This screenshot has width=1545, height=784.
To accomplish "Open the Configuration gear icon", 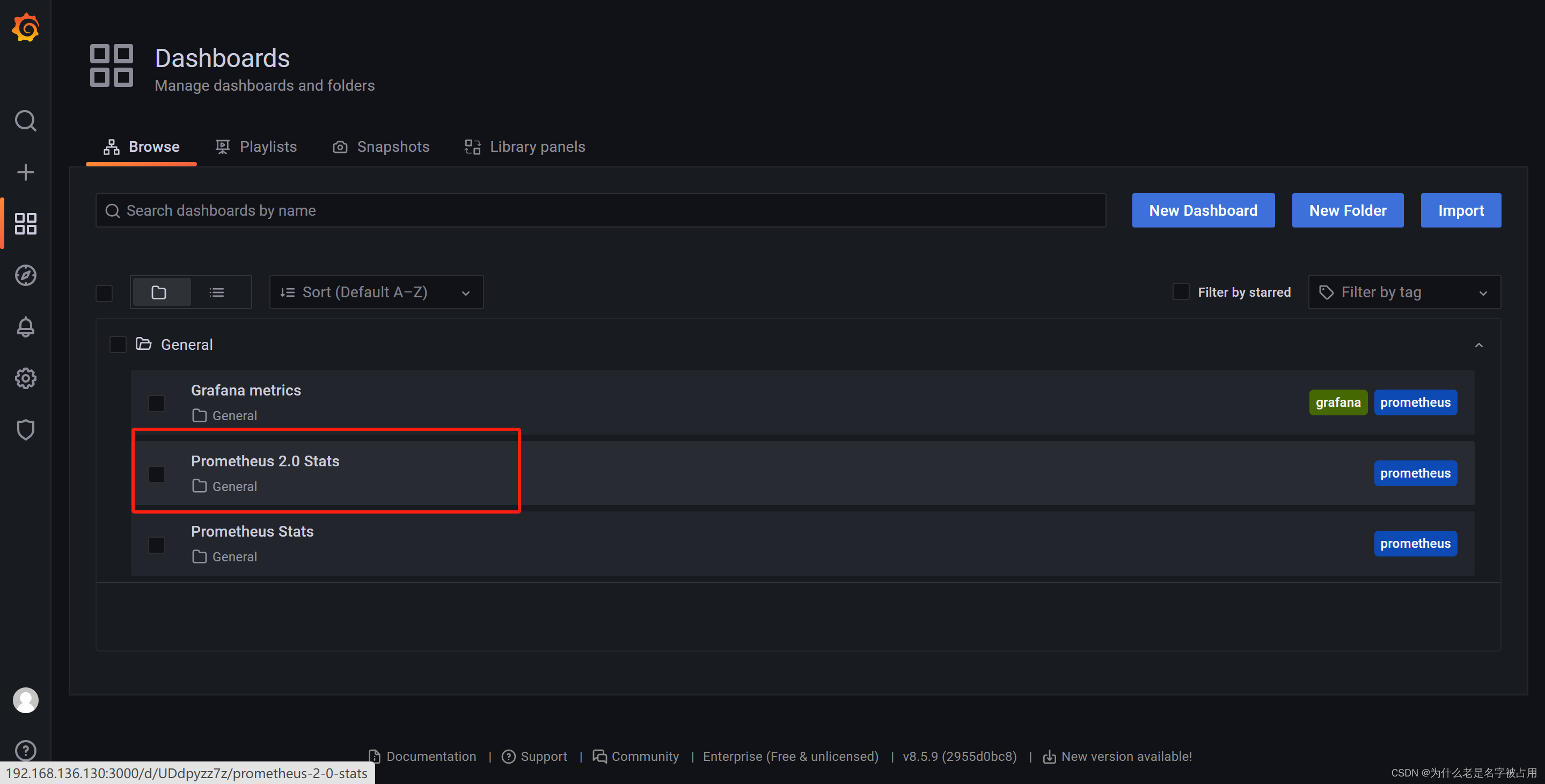I will coord(25,378).
